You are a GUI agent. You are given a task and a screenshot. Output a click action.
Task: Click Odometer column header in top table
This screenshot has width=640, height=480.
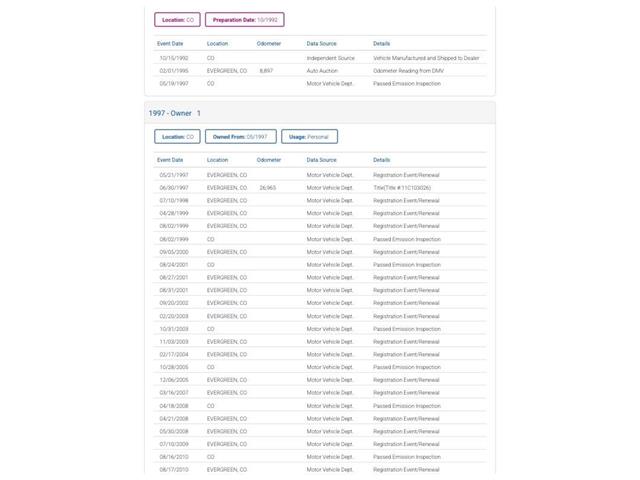269,44
